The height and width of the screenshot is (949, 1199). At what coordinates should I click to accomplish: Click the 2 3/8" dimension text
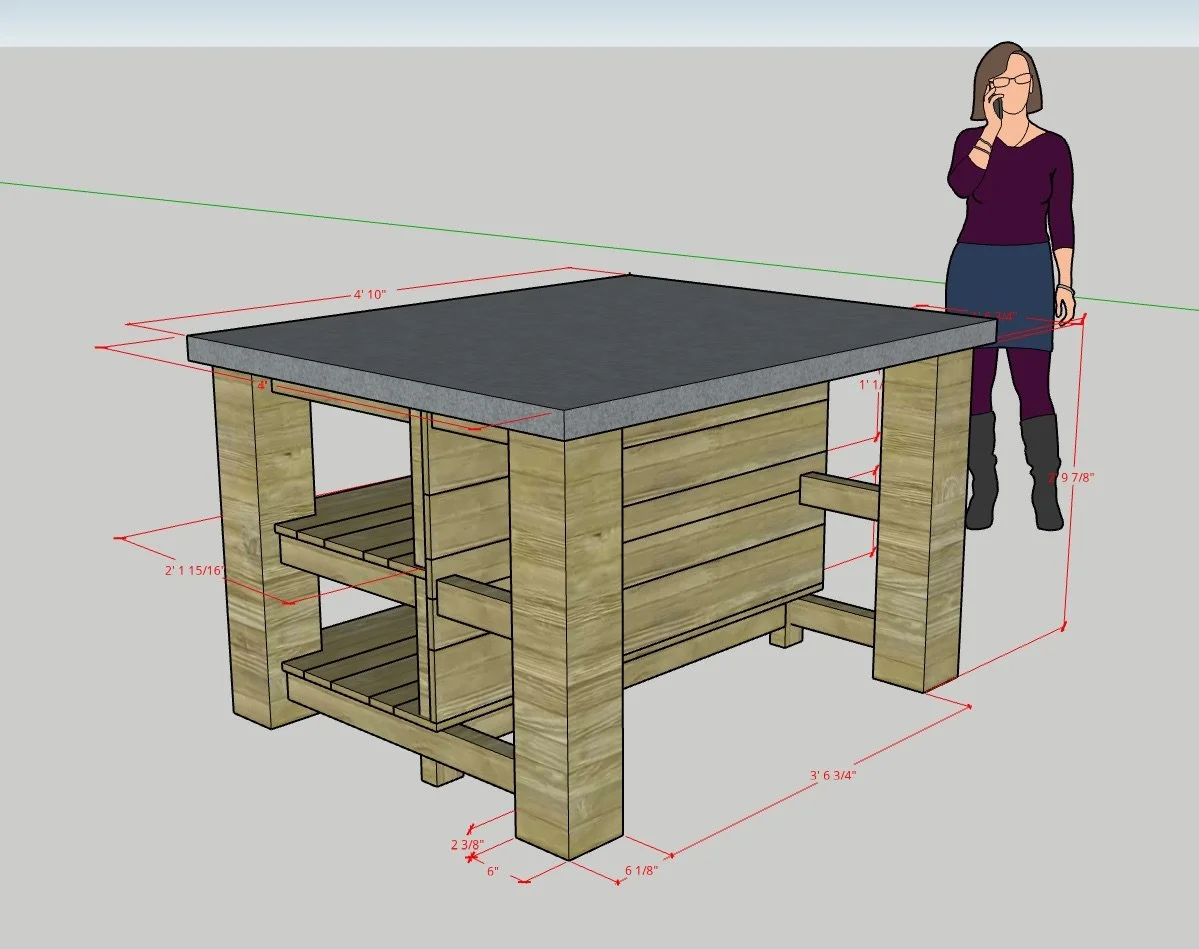[x=466, y=845]
